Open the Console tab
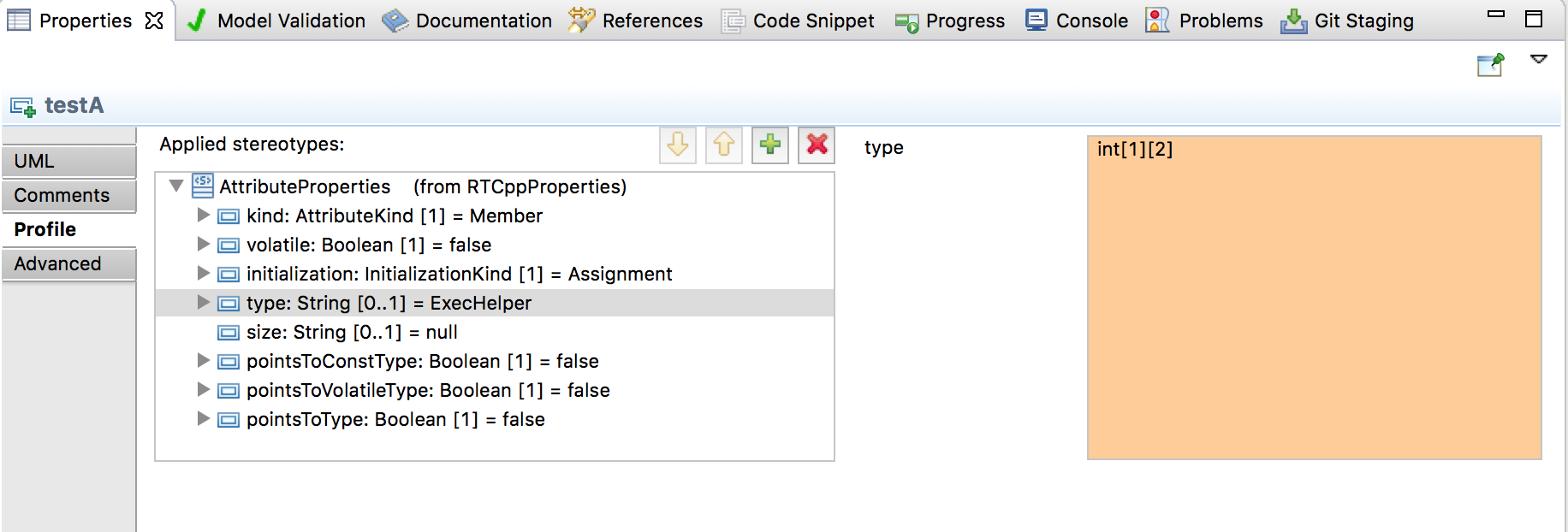Screen dimensions: 1568x532 (x=1077, y=21)
